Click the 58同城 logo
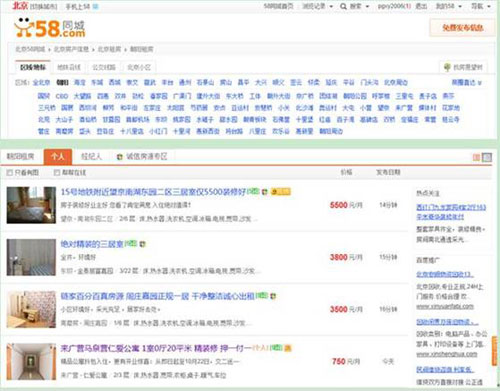The width and height of the screenshot is (500, 391). click(49, 28)
